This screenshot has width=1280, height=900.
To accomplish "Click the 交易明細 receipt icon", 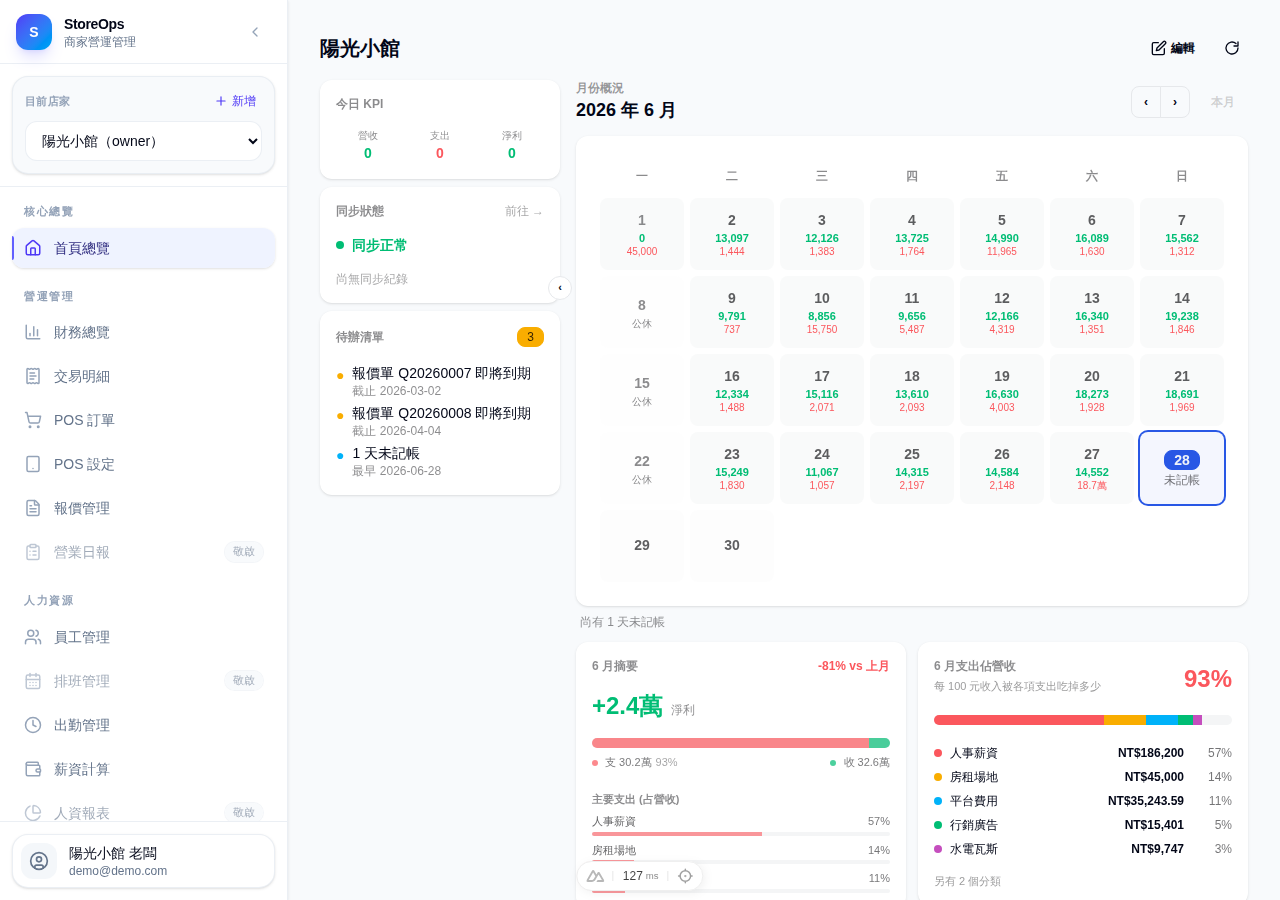I will (33, 376).
